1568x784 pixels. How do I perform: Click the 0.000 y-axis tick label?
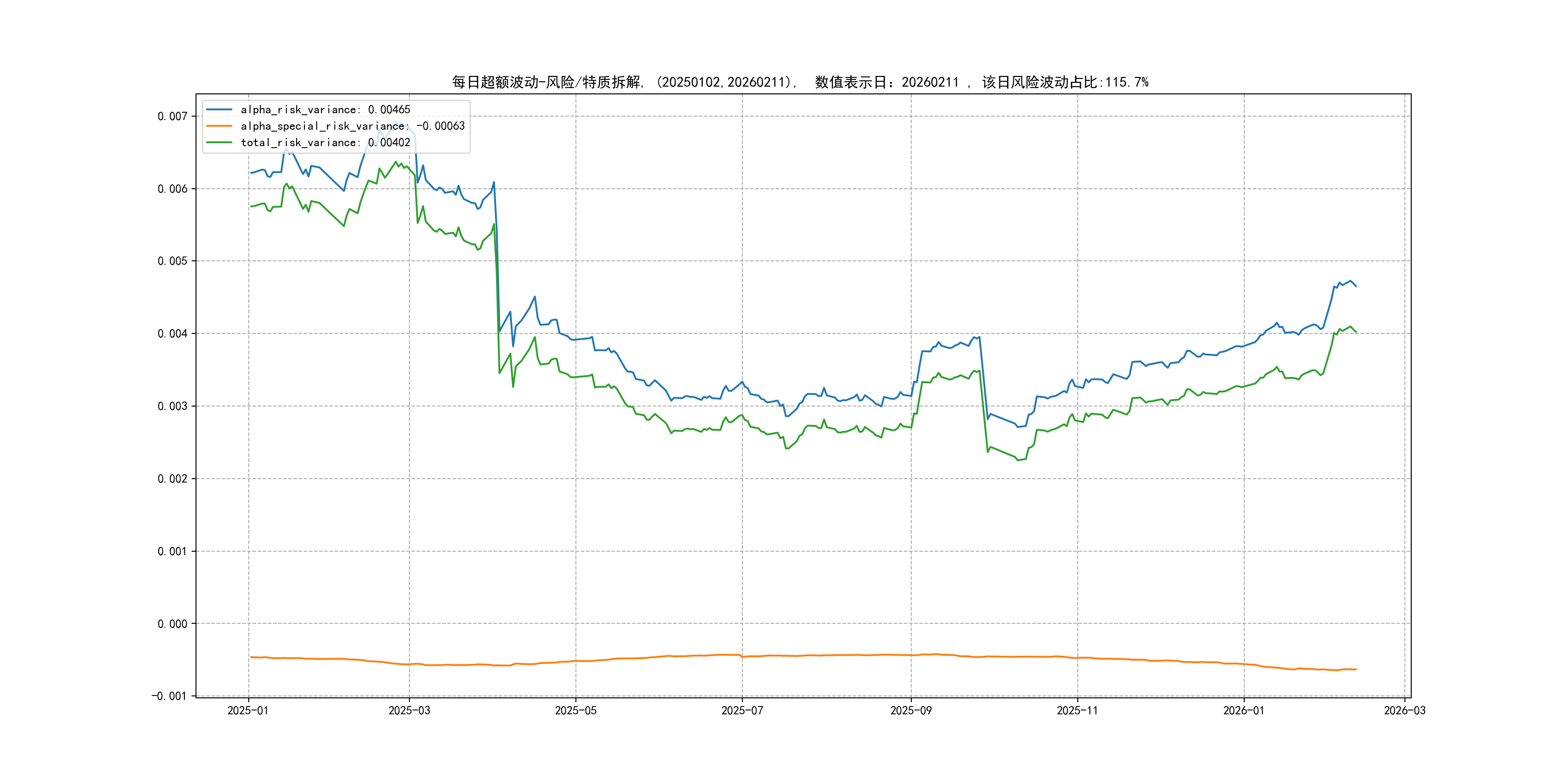172,624
